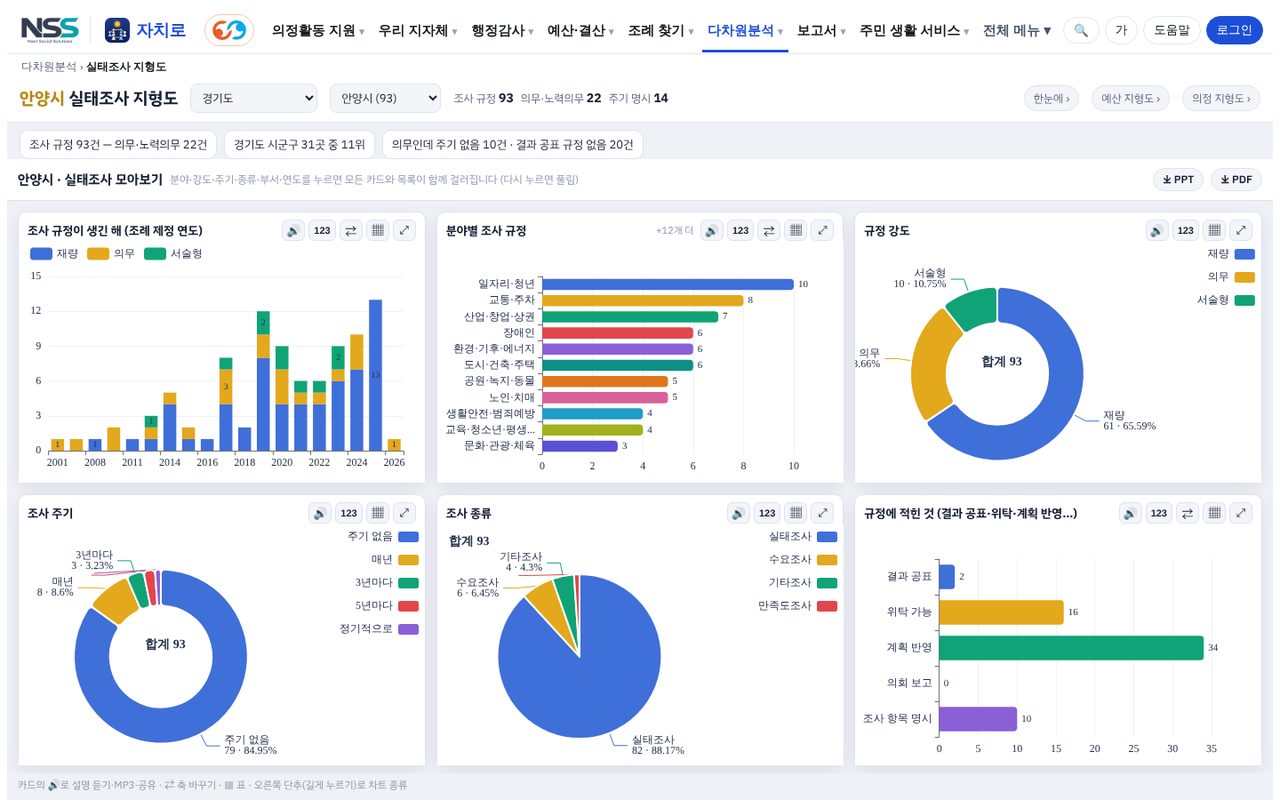Toggle 123 value labels on 조사 종류 card
Viewport: 1280px width, 800px height.
767,513
